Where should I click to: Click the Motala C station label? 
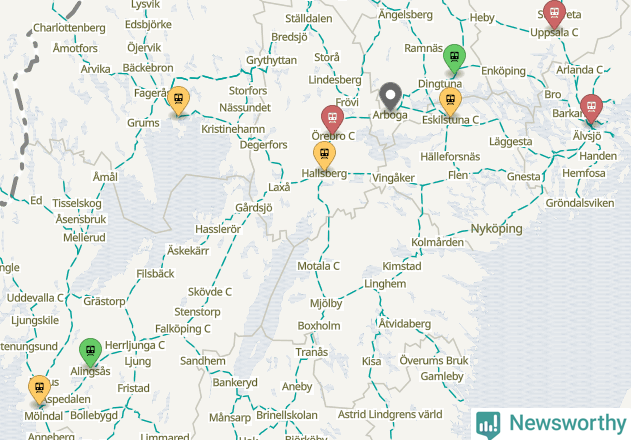tap(318, 266)
